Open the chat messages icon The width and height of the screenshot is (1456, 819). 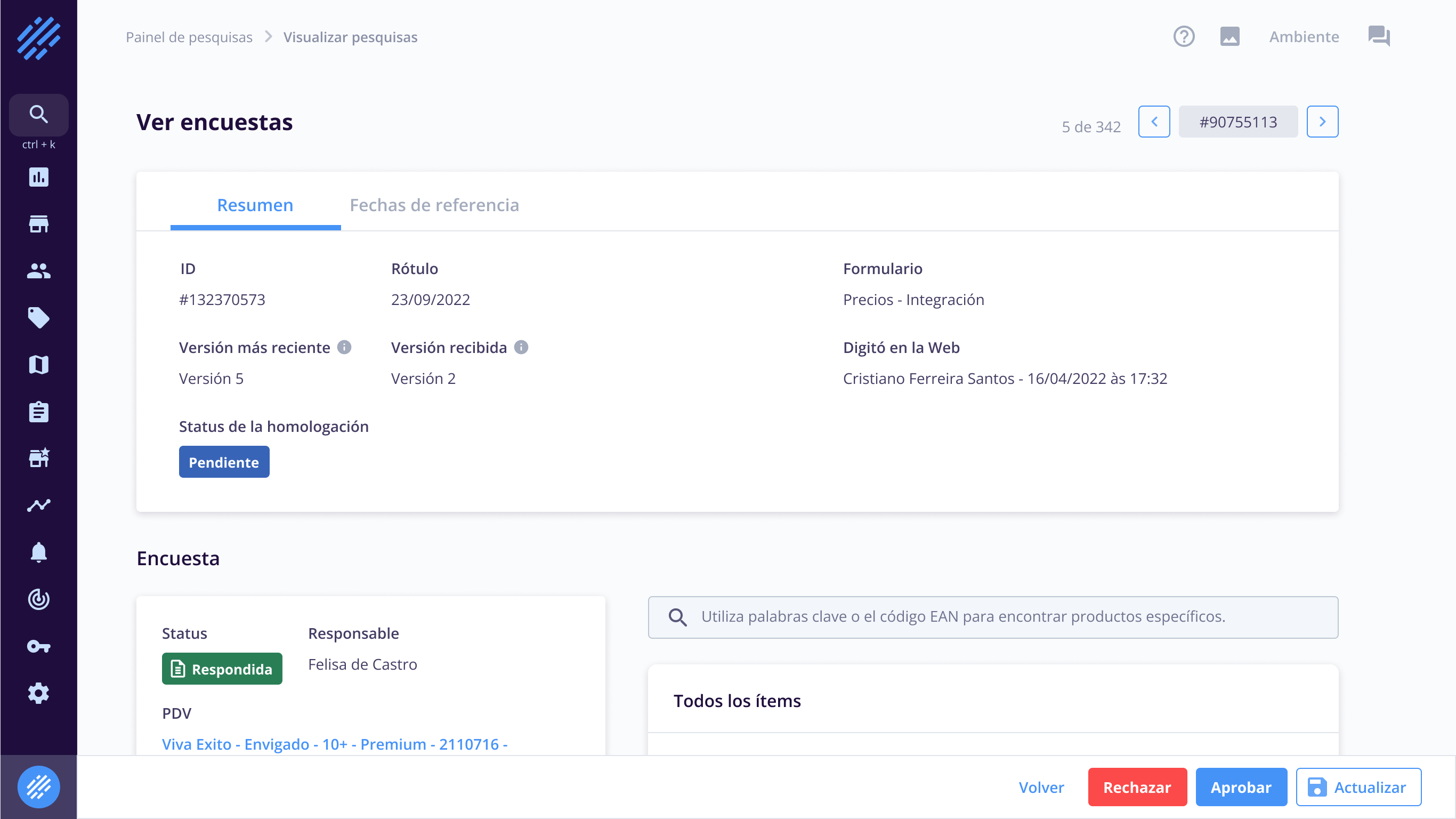1379,37
